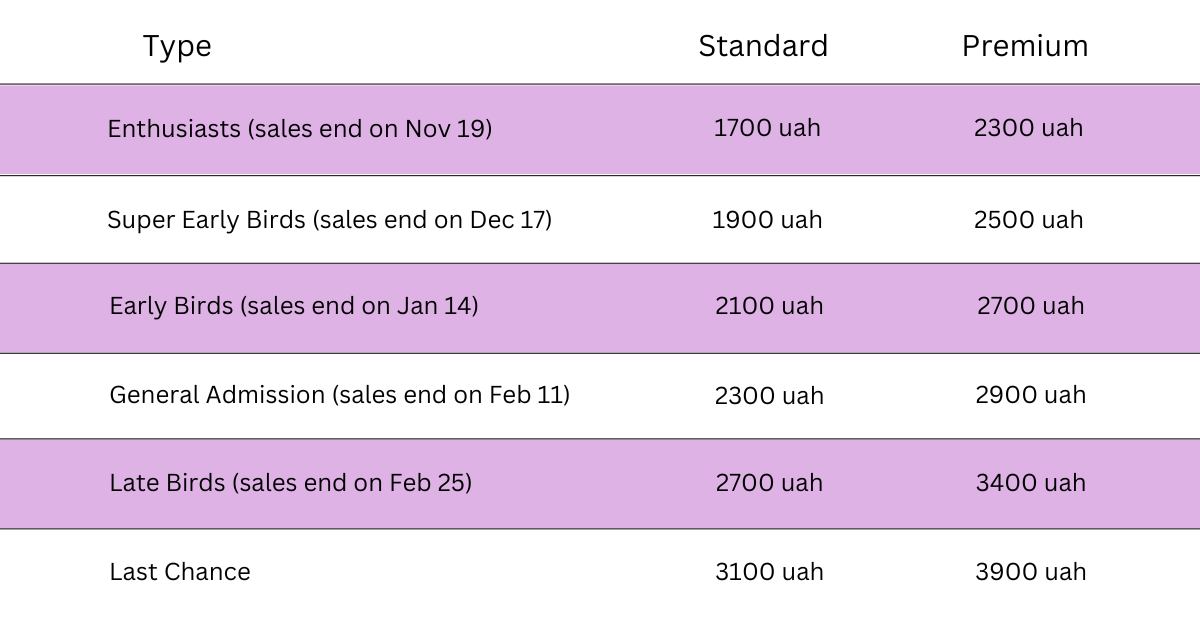Screen dimensions: 1200x628
Task: Select the Super Early Birds row label
Action: pos(329,220)
